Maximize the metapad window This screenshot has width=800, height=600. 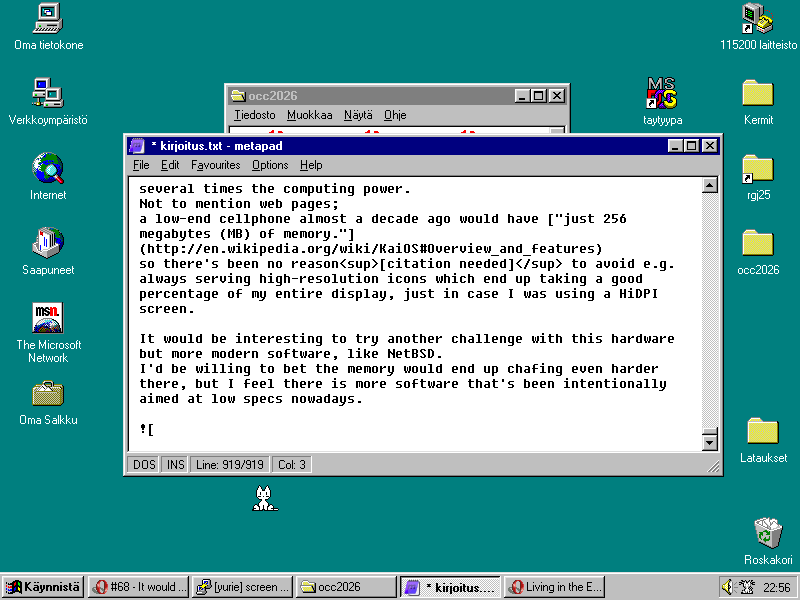click(691, 146)
